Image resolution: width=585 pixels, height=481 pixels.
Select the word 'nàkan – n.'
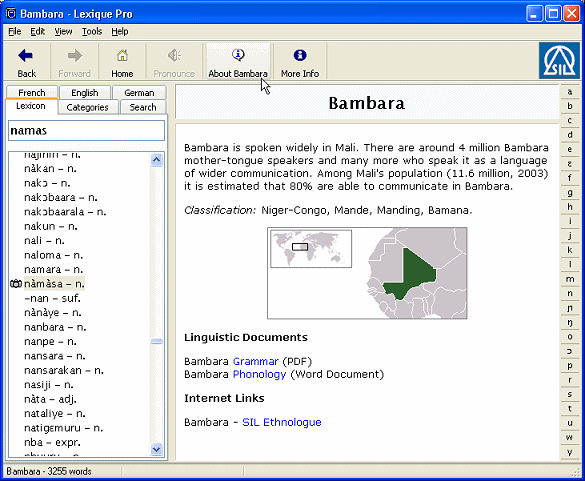pyautogui.click(x=50, y=169)
